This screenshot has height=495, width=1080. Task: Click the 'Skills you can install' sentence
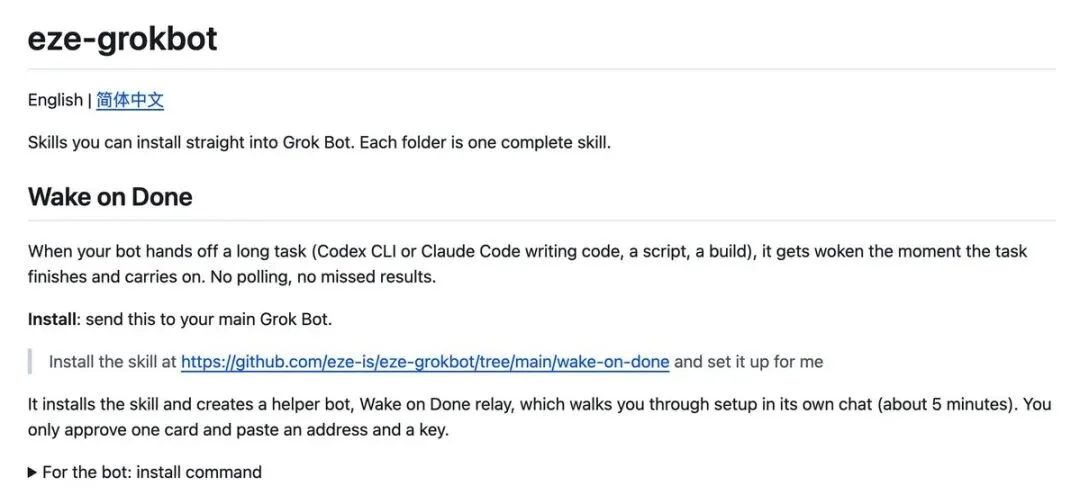[320, 143]
